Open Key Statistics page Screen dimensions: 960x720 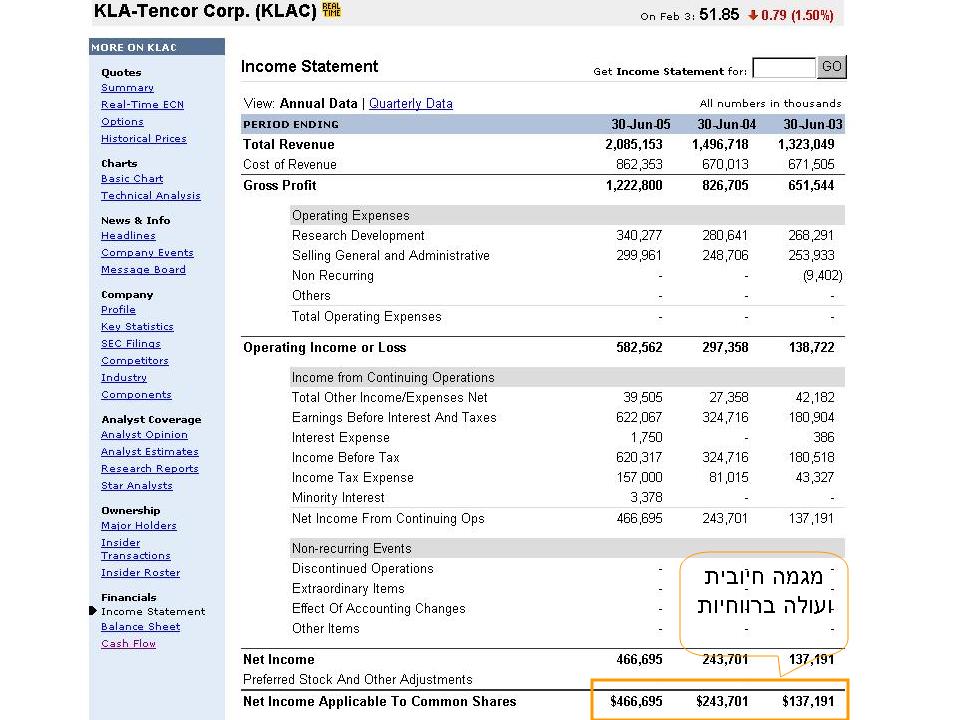coord(137,327)
